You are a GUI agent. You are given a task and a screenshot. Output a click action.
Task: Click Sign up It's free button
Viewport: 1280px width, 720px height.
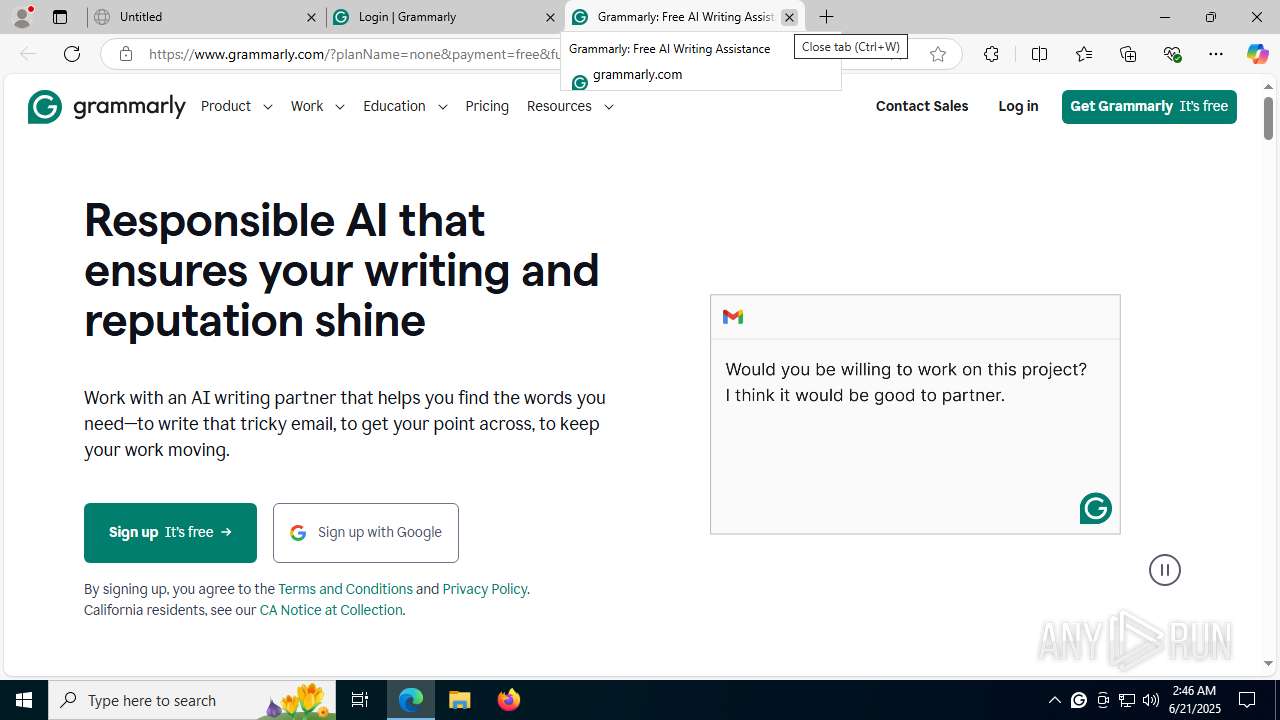click(x=170, y=532)
